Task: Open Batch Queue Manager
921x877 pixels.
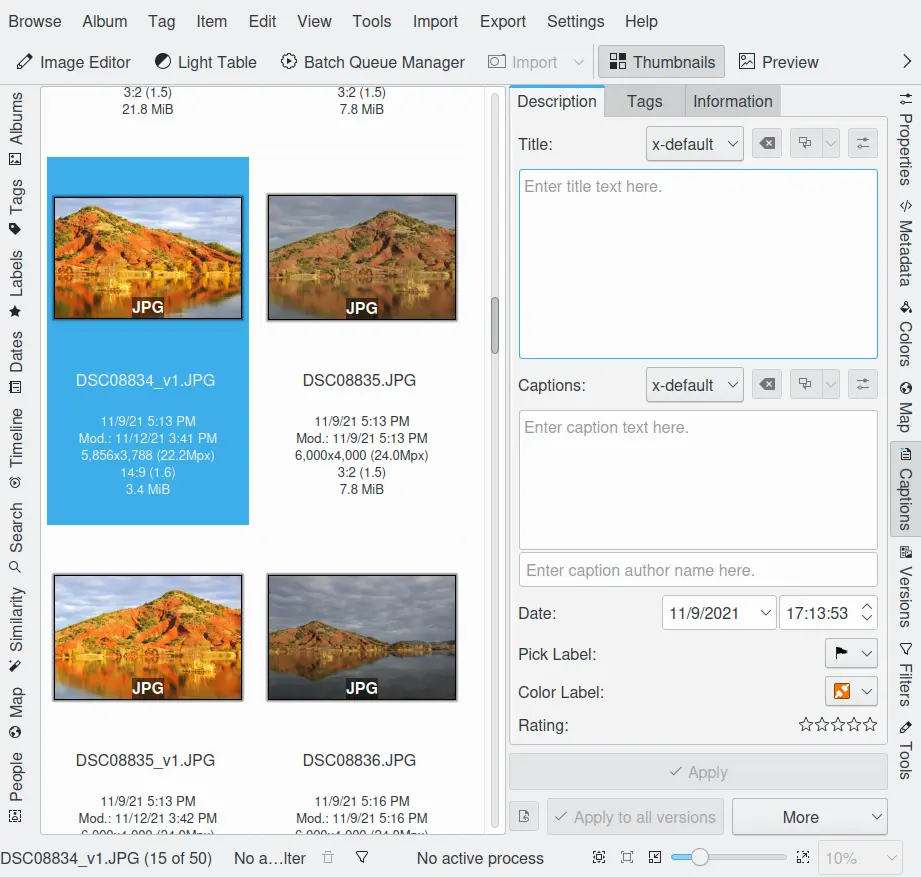Action: (372, 62)
